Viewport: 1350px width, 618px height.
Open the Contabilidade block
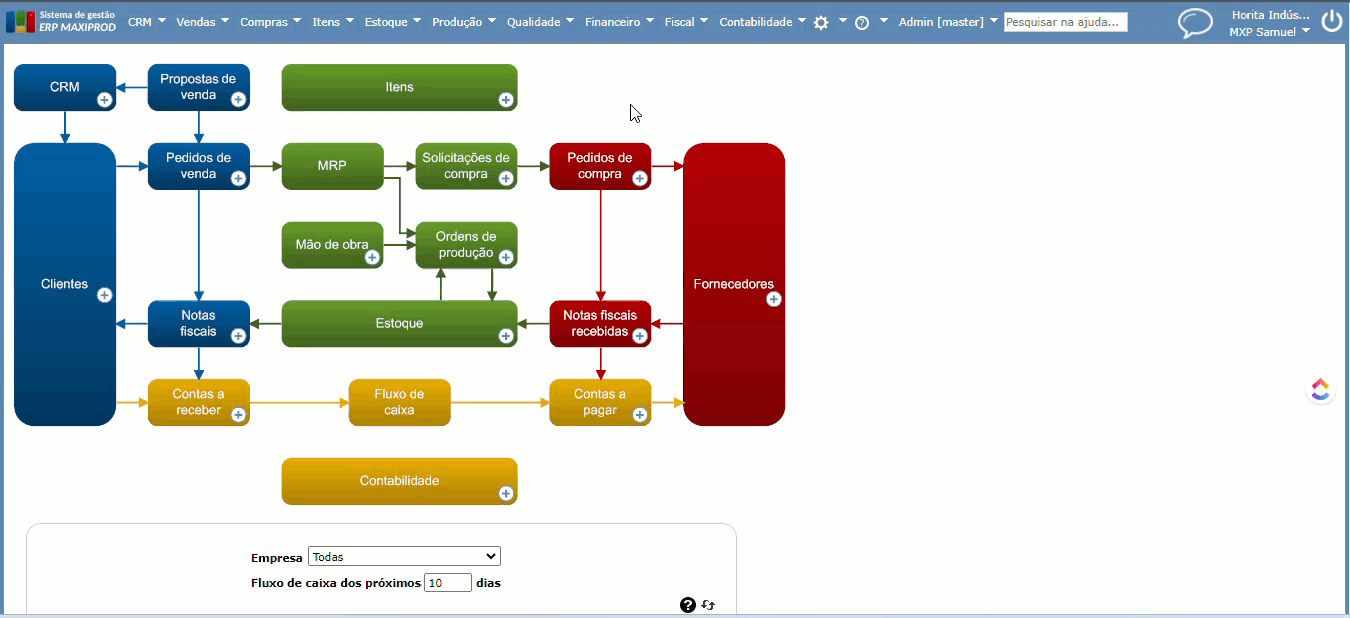399,481
